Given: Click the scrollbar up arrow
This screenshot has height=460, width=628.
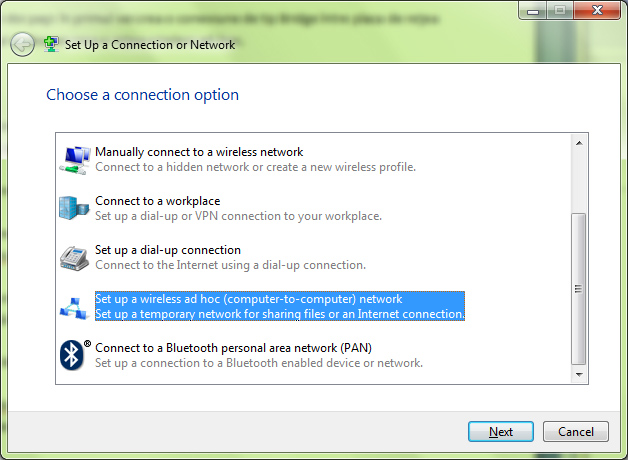Looking at the screenshot, I should (579, 143).
